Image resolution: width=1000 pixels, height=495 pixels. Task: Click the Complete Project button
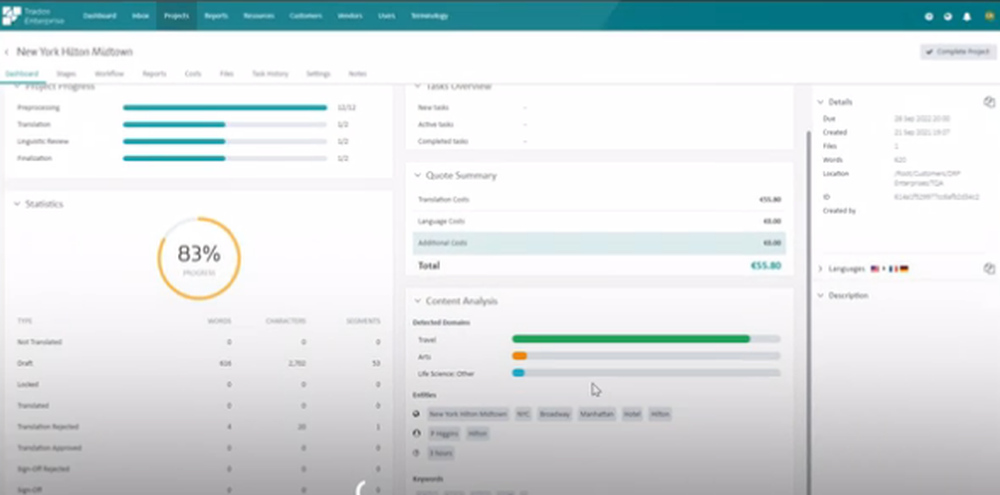pos(958,52)
